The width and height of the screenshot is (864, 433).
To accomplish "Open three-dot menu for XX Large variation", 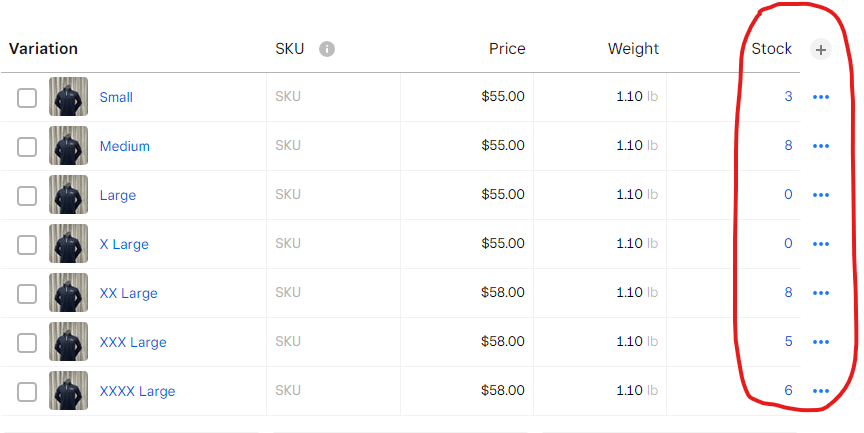I will pos(821,293).
